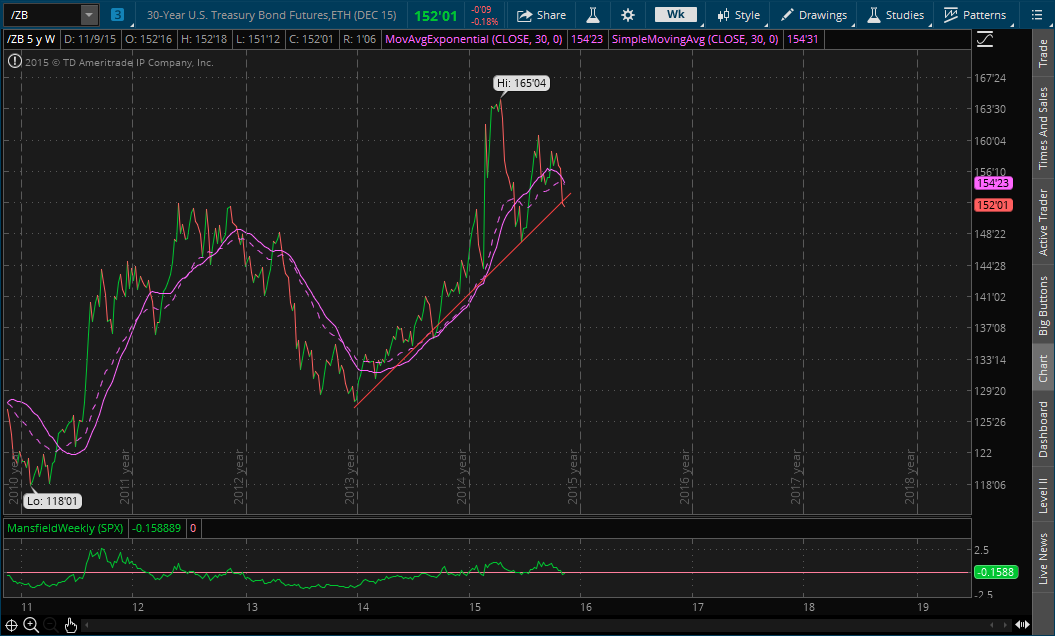The image size is (1055, 636).
Task: Click the crosshair cursor icon
Action: (x=11, y=625)
